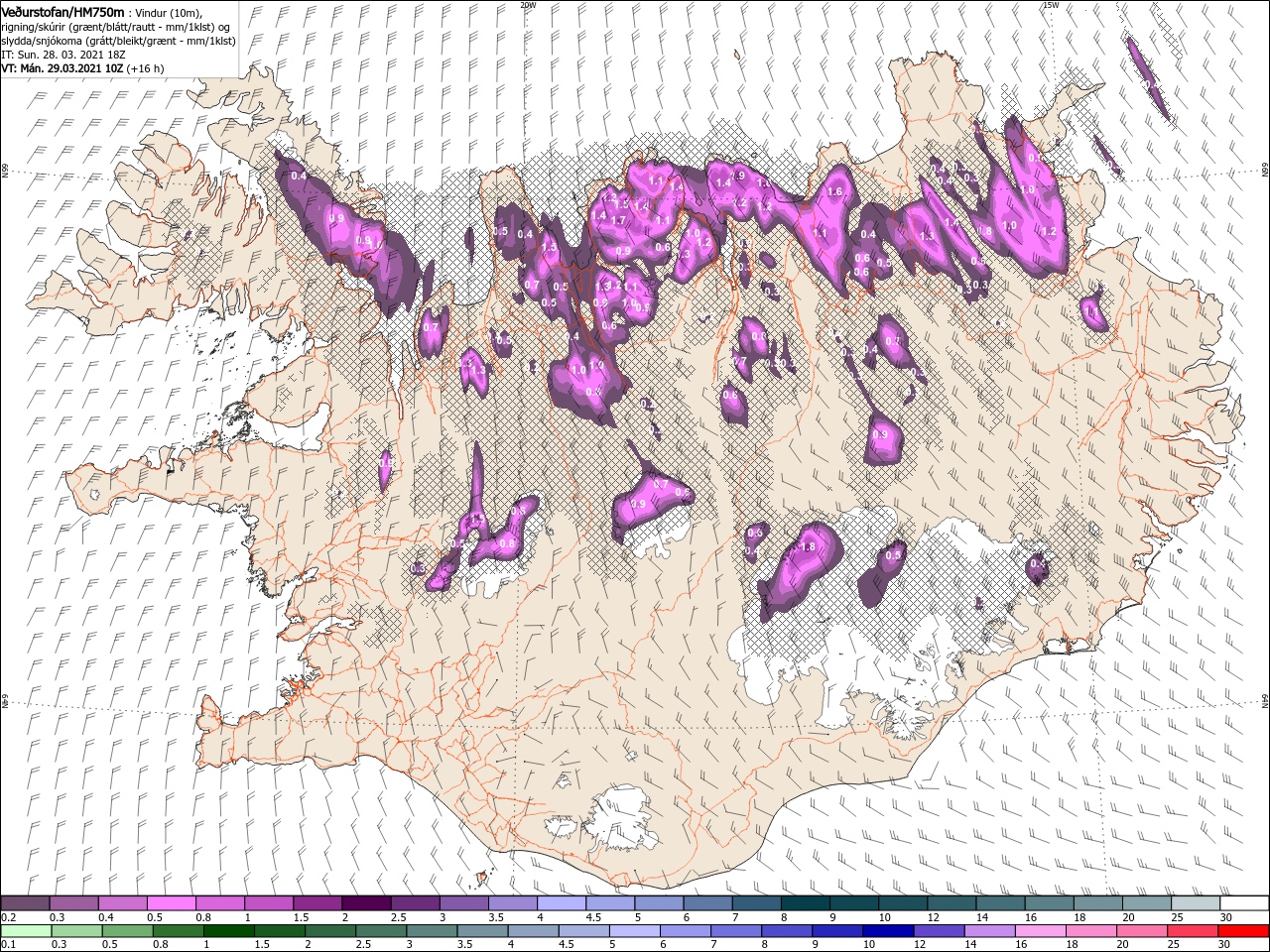Click the Veðurstofan/HM750m title text

pos(63,11)
